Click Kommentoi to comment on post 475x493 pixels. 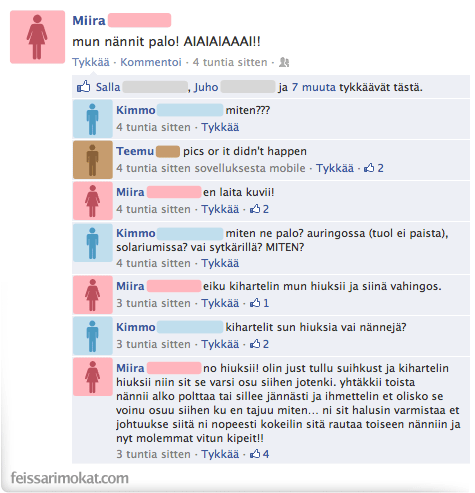(x=151, y=62)
